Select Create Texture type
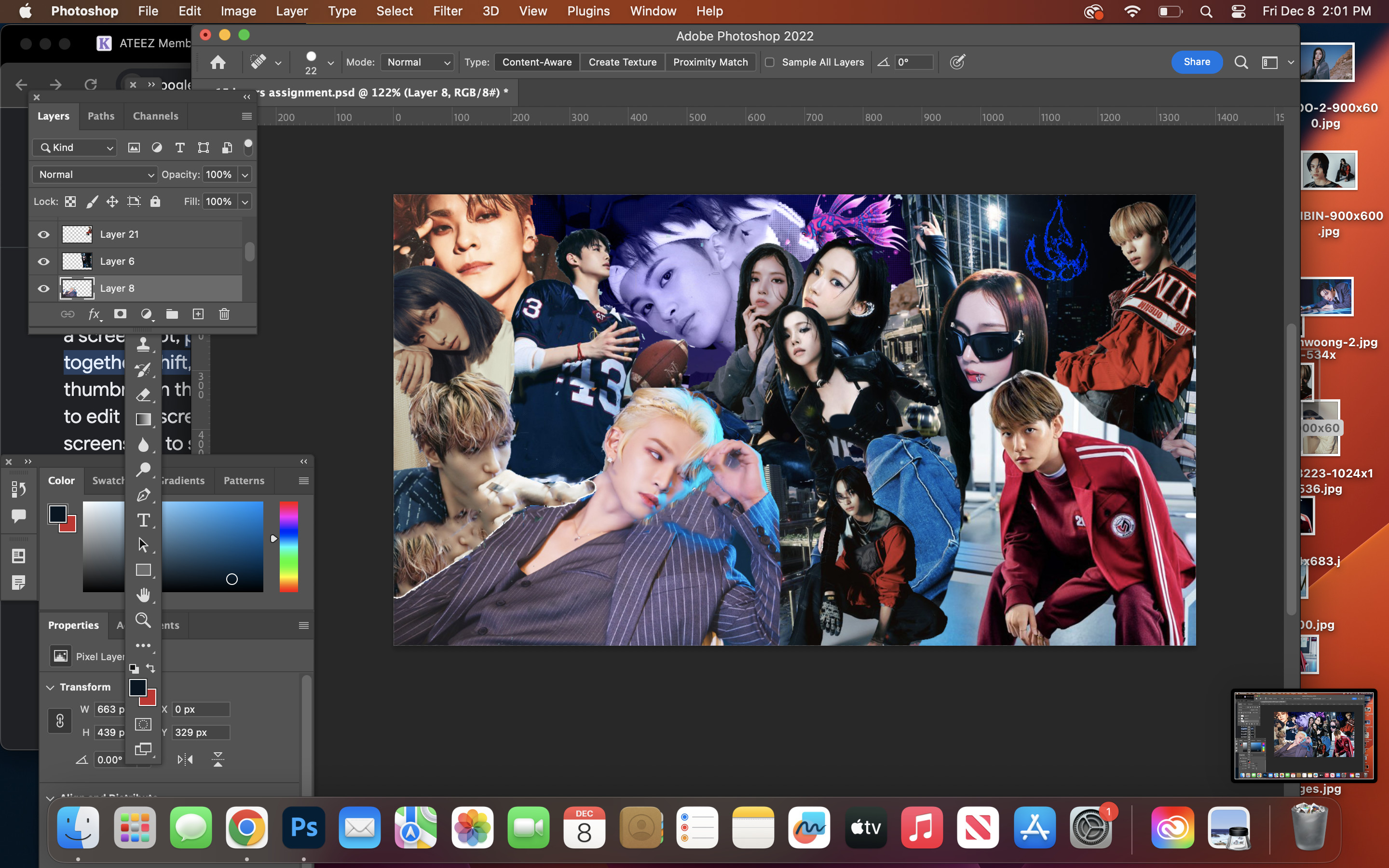This screenshot has height=868, width=1389. click(x=622, y=62)
